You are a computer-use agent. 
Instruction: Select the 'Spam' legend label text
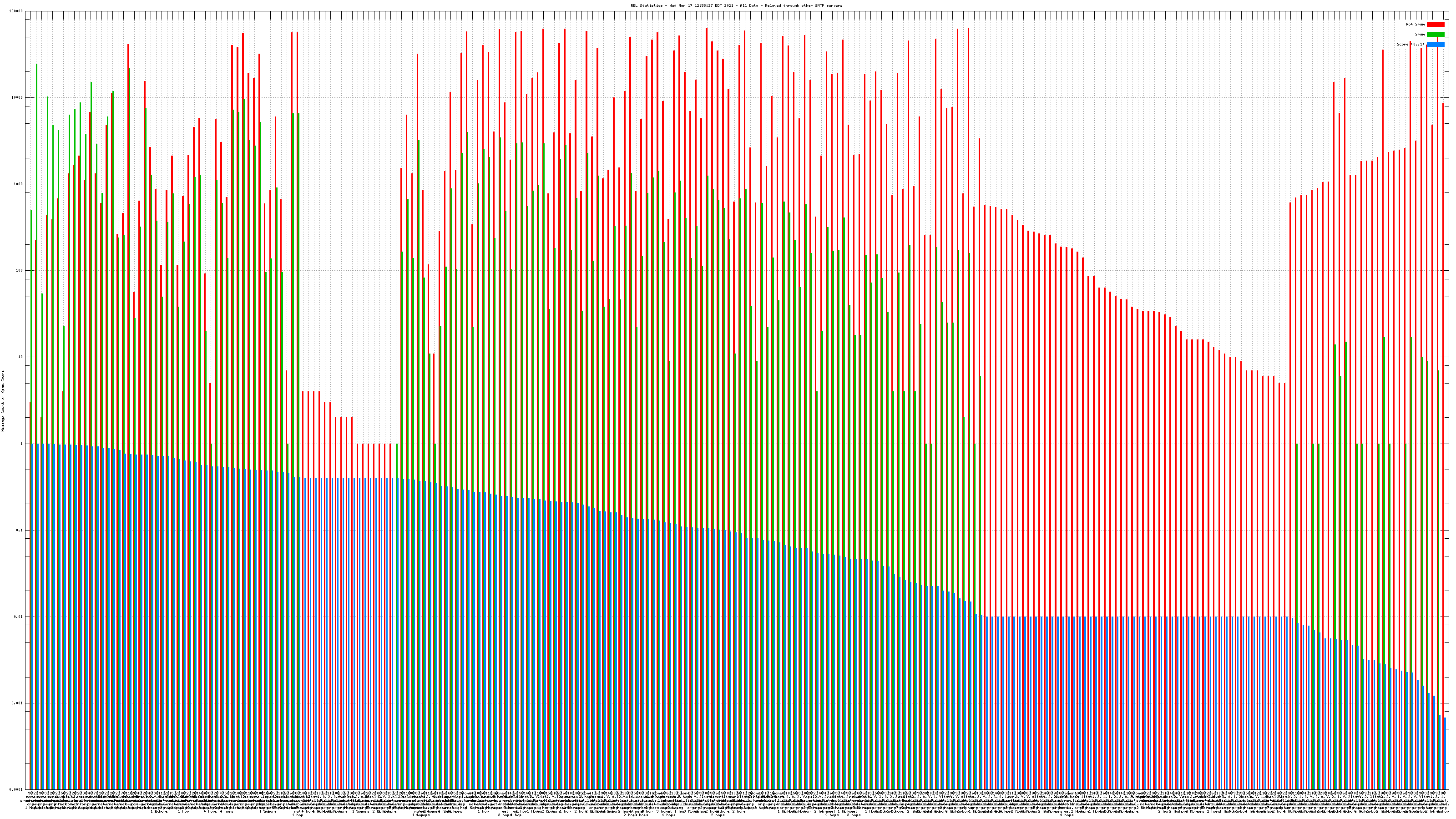point(1420,35)
